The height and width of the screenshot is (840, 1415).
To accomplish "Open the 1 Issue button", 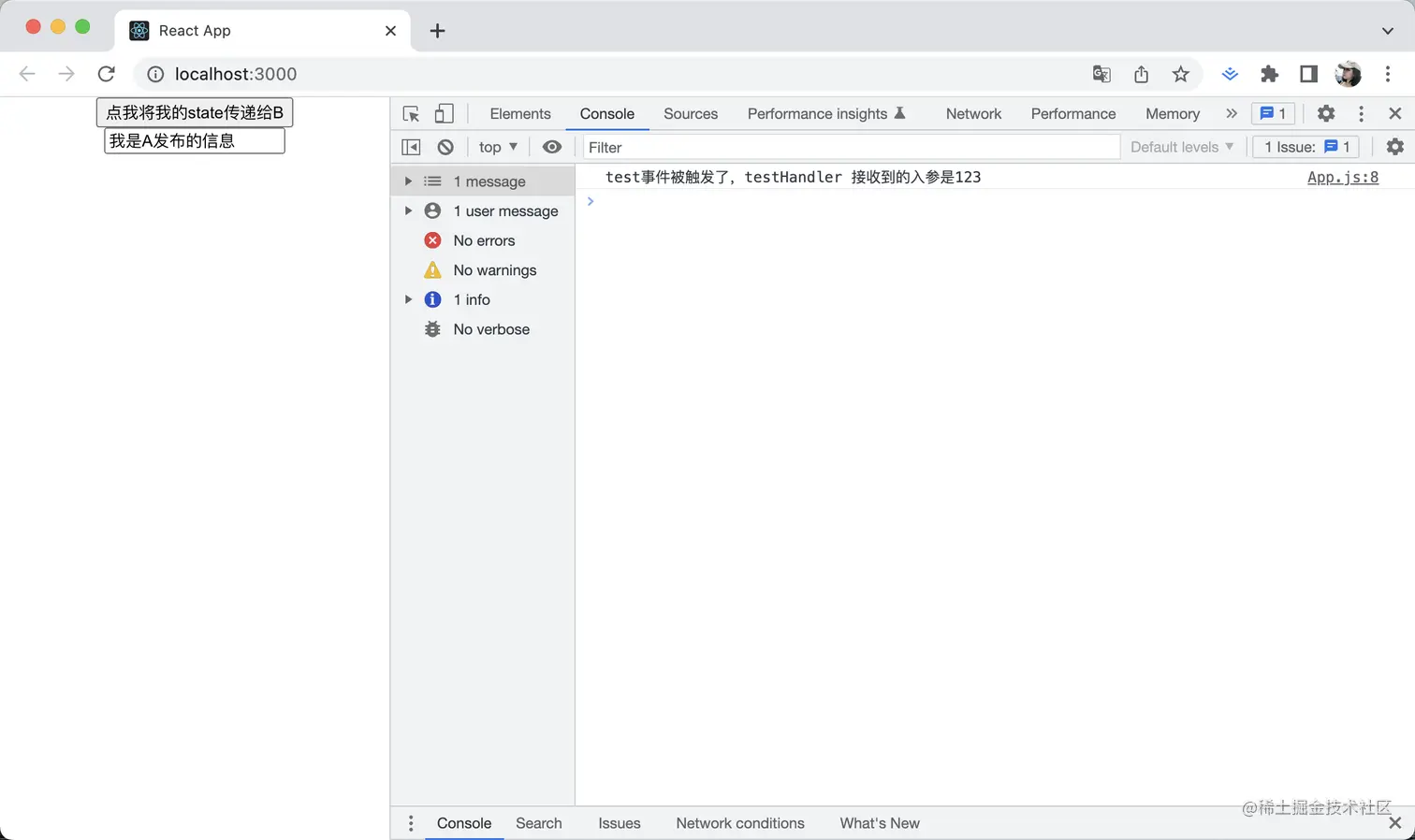I will 1306,147.
